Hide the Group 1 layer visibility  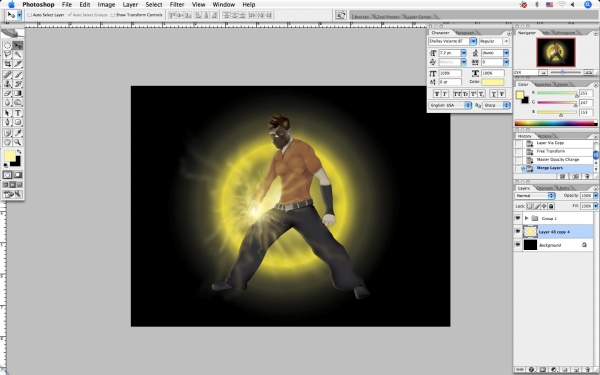pyautogui.click(x=518, y=218)
